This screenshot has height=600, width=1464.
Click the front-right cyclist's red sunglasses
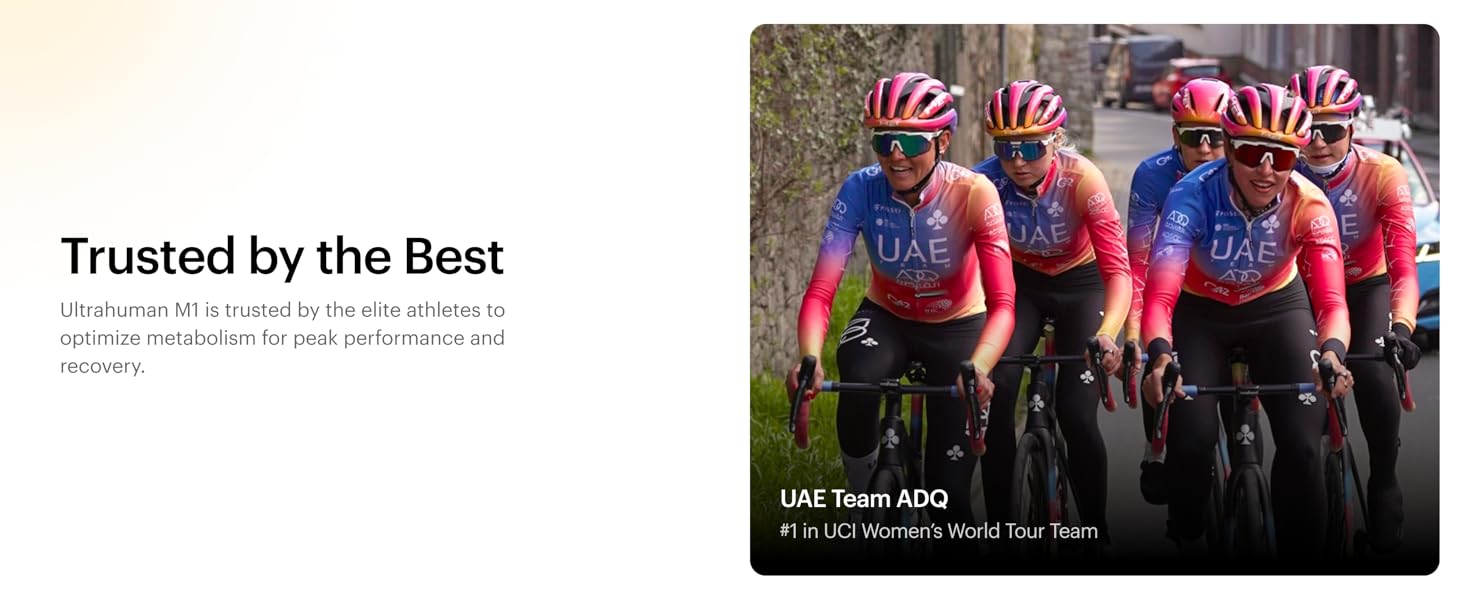[x=1262, y=154]
